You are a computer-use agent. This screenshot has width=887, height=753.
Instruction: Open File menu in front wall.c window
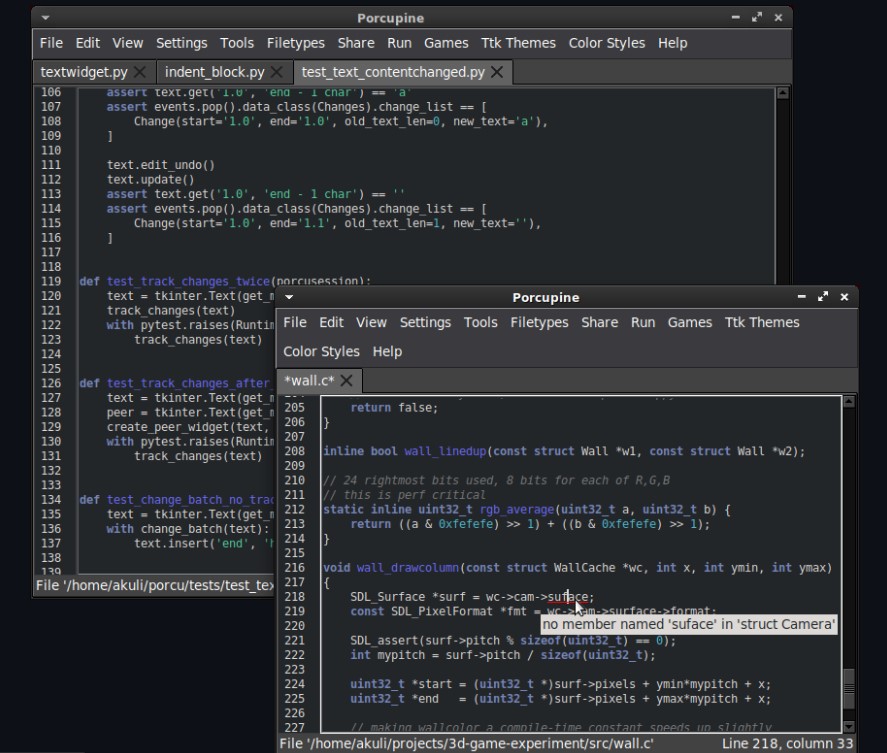tap(295, 322)
